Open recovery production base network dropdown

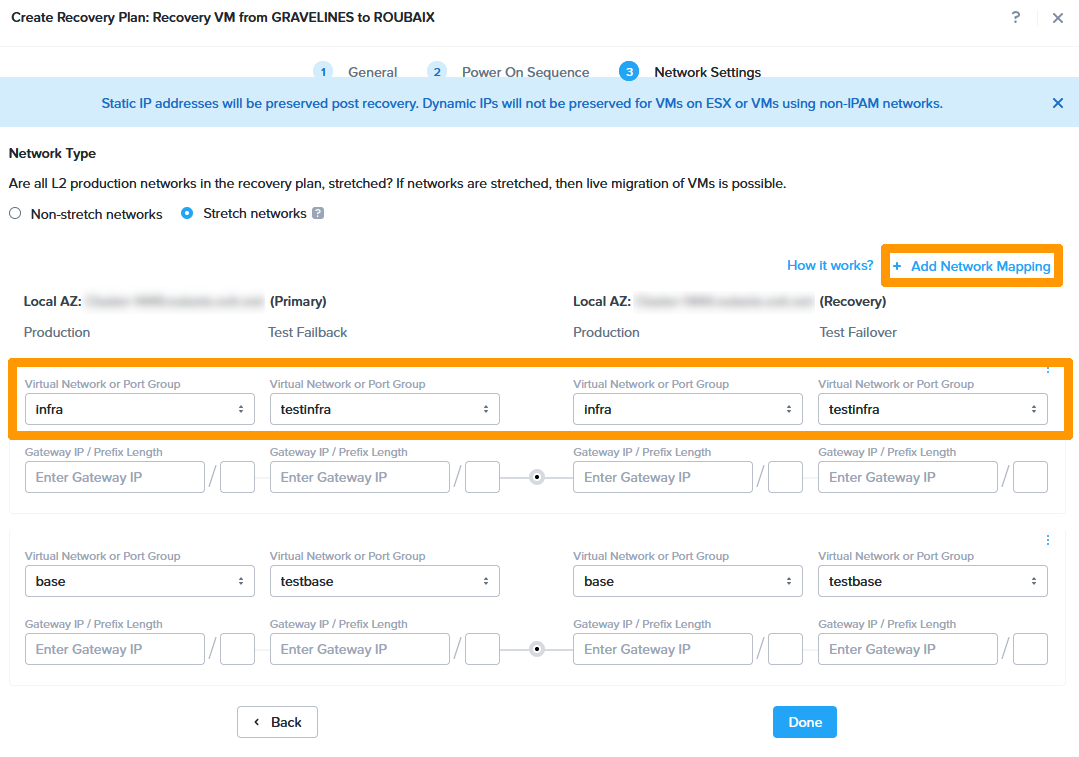click(x=688, y=581)
